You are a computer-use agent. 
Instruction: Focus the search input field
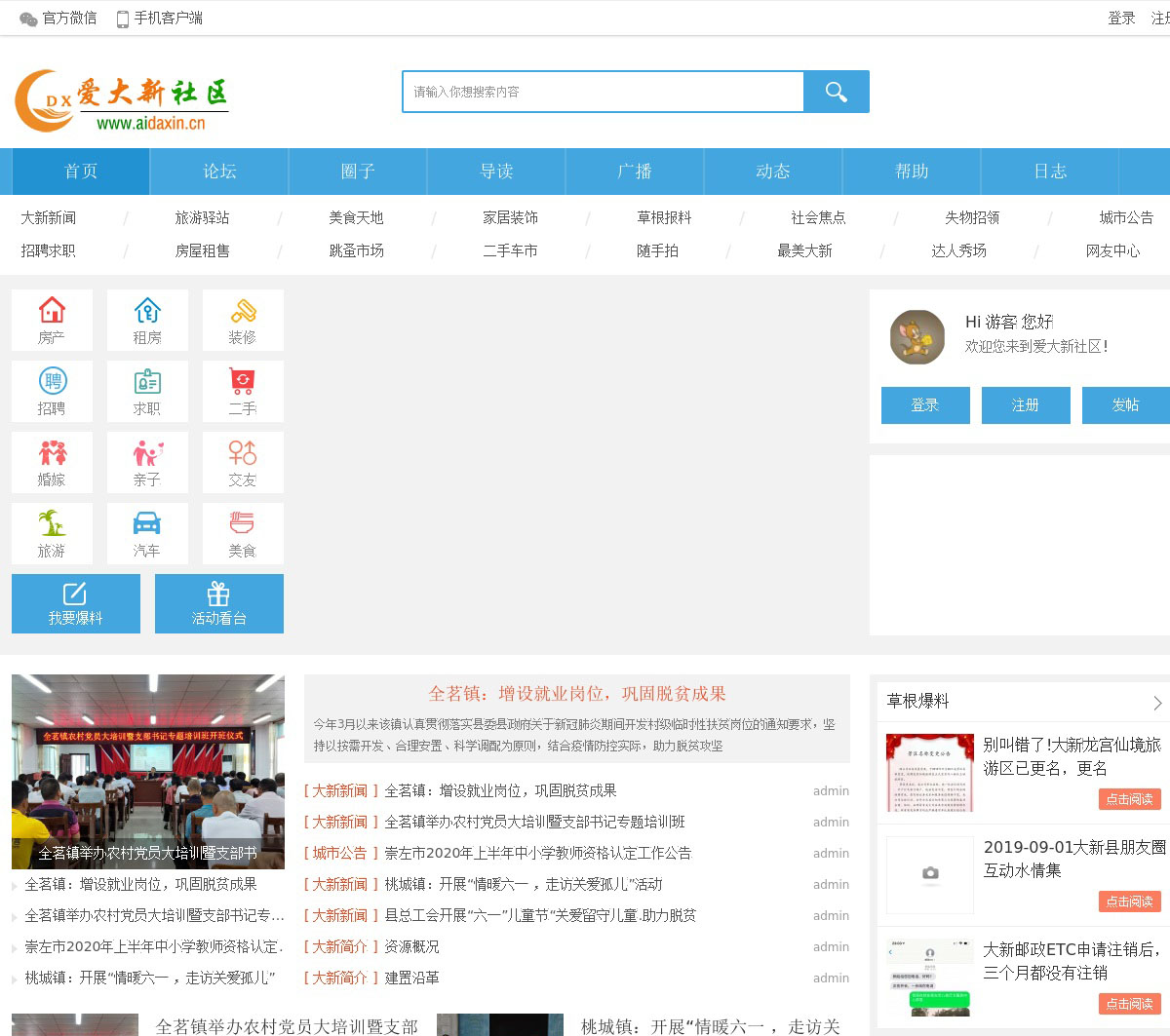(603, 92)
